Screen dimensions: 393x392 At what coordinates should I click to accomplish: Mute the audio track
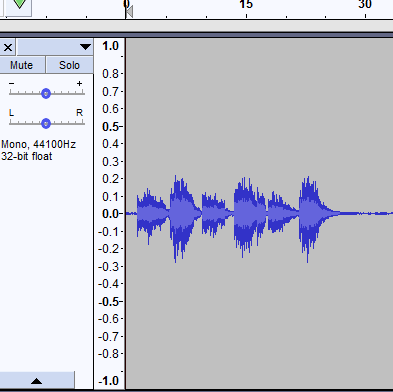[22, 65]
